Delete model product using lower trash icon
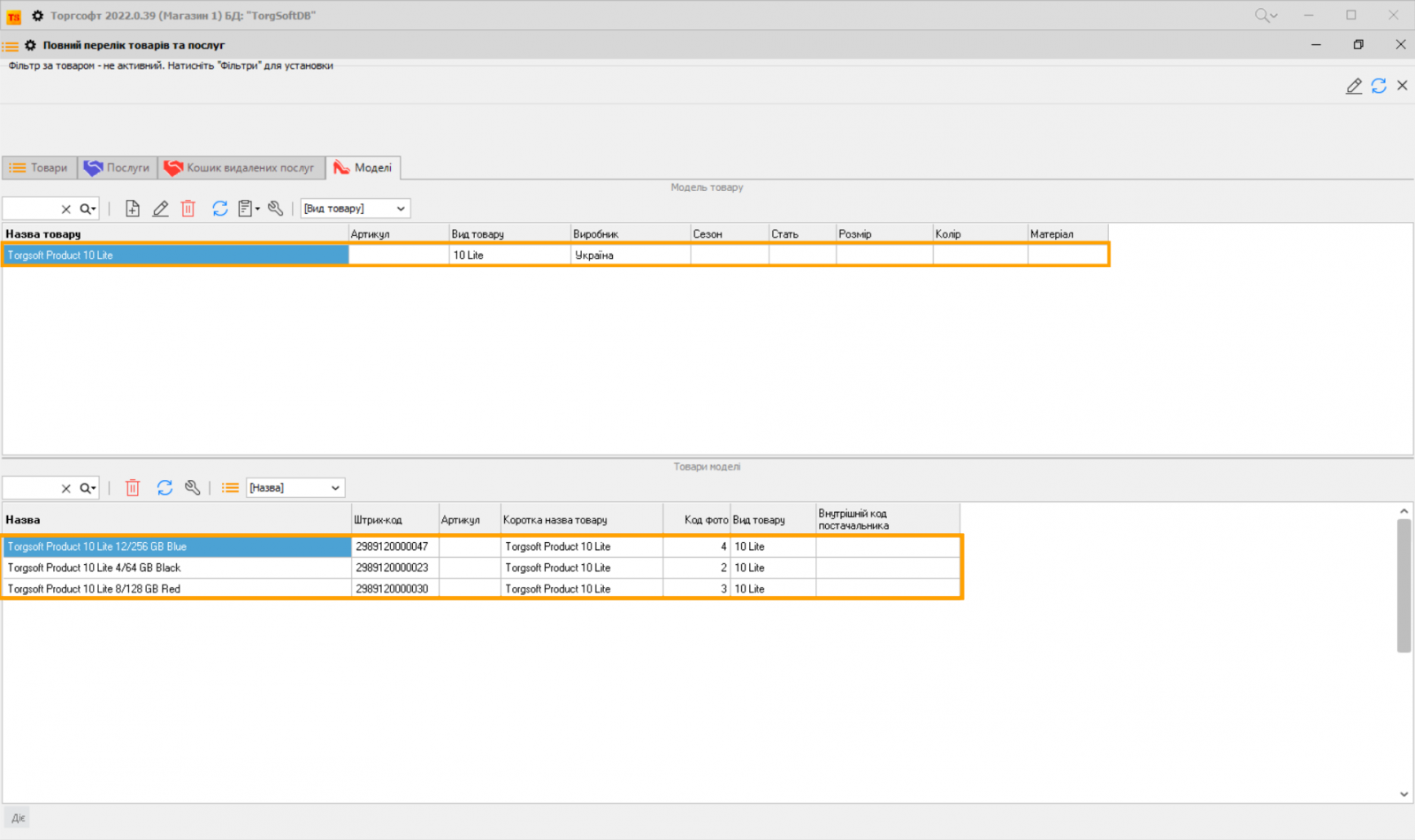Screen dimensions: 1415x840 (x=133, y=488)
